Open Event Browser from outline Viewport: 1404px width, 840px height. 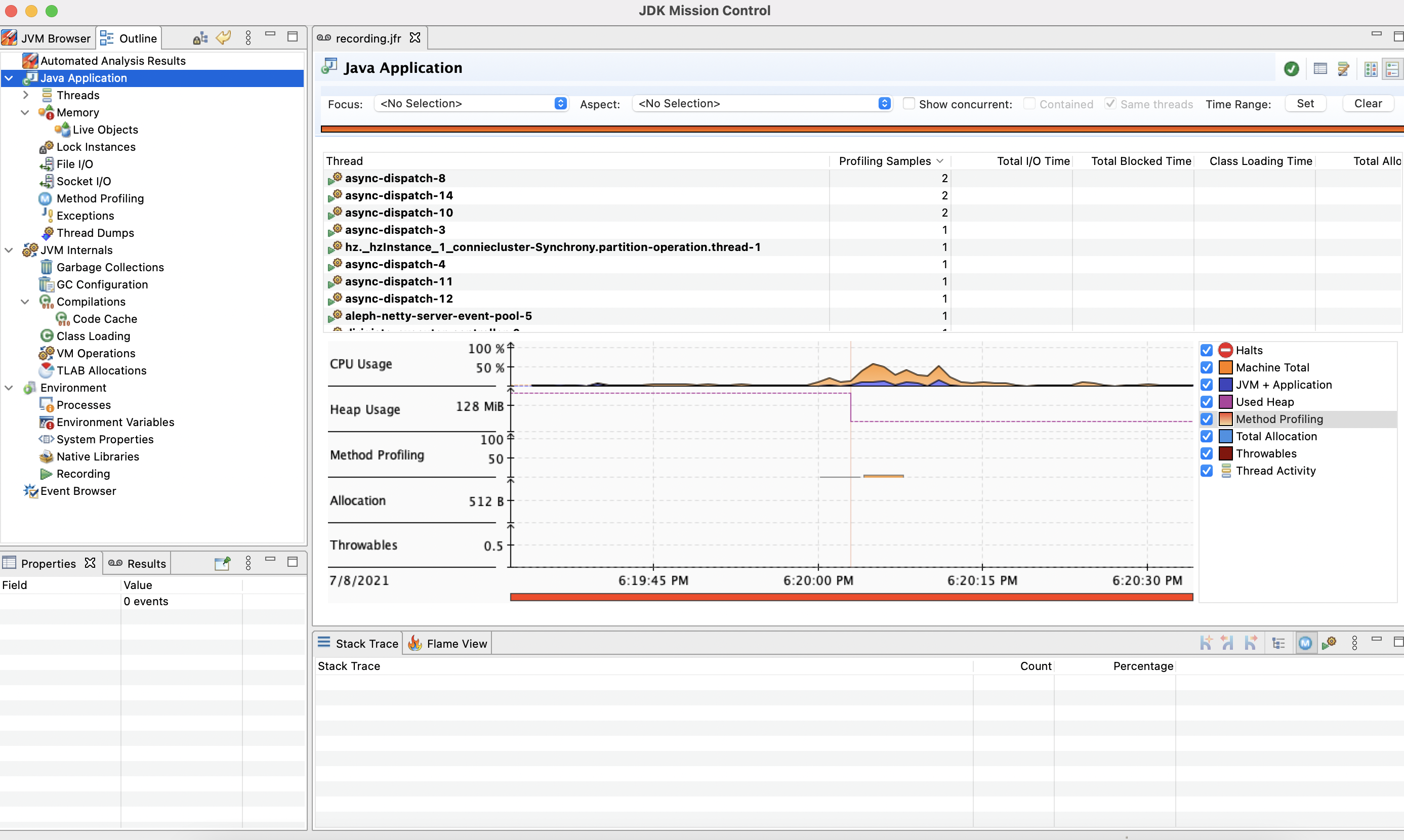click(78, 491)
